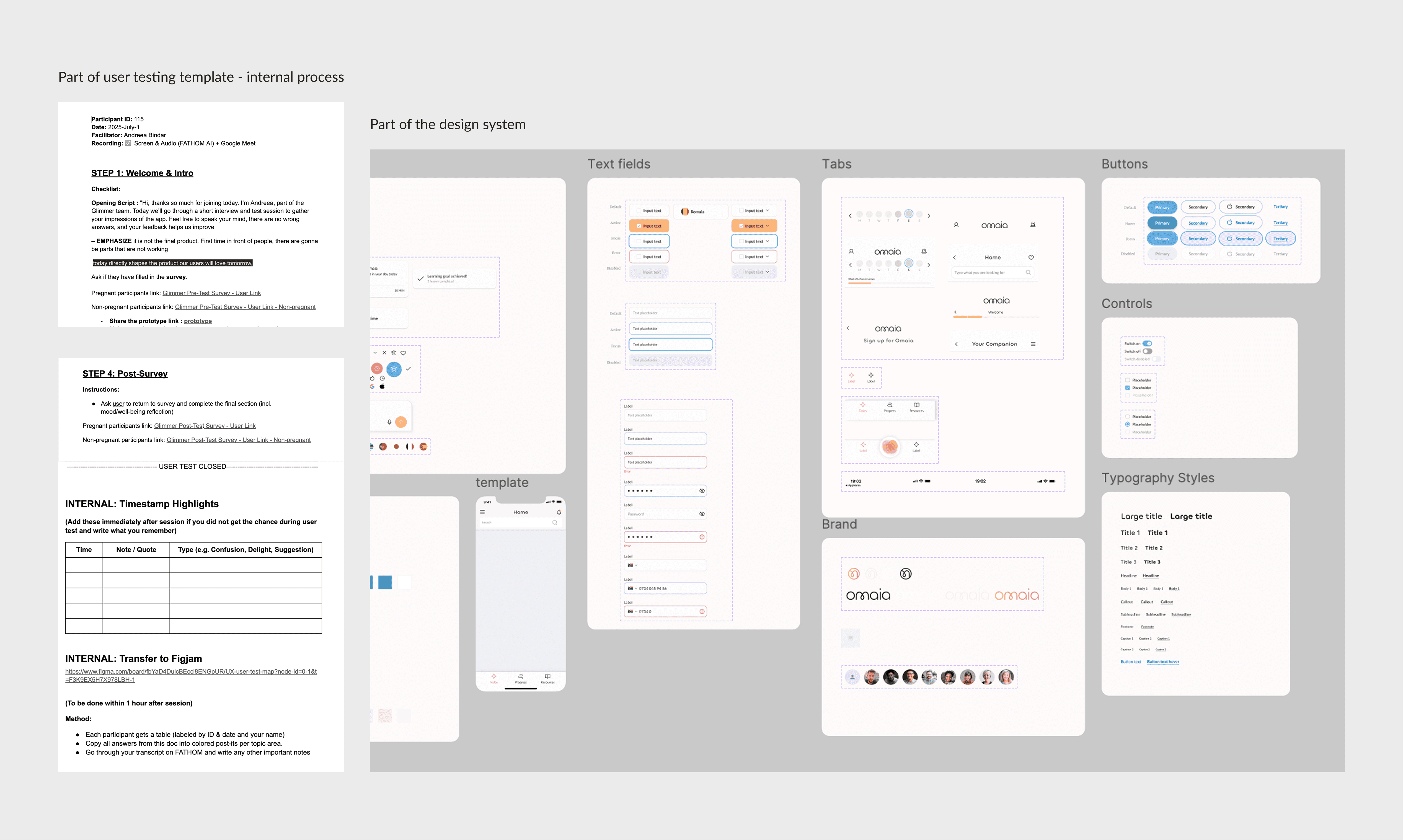
Task: Open Glimmer Post-Test Survey - User Link
Action: [x=204, y=426]
